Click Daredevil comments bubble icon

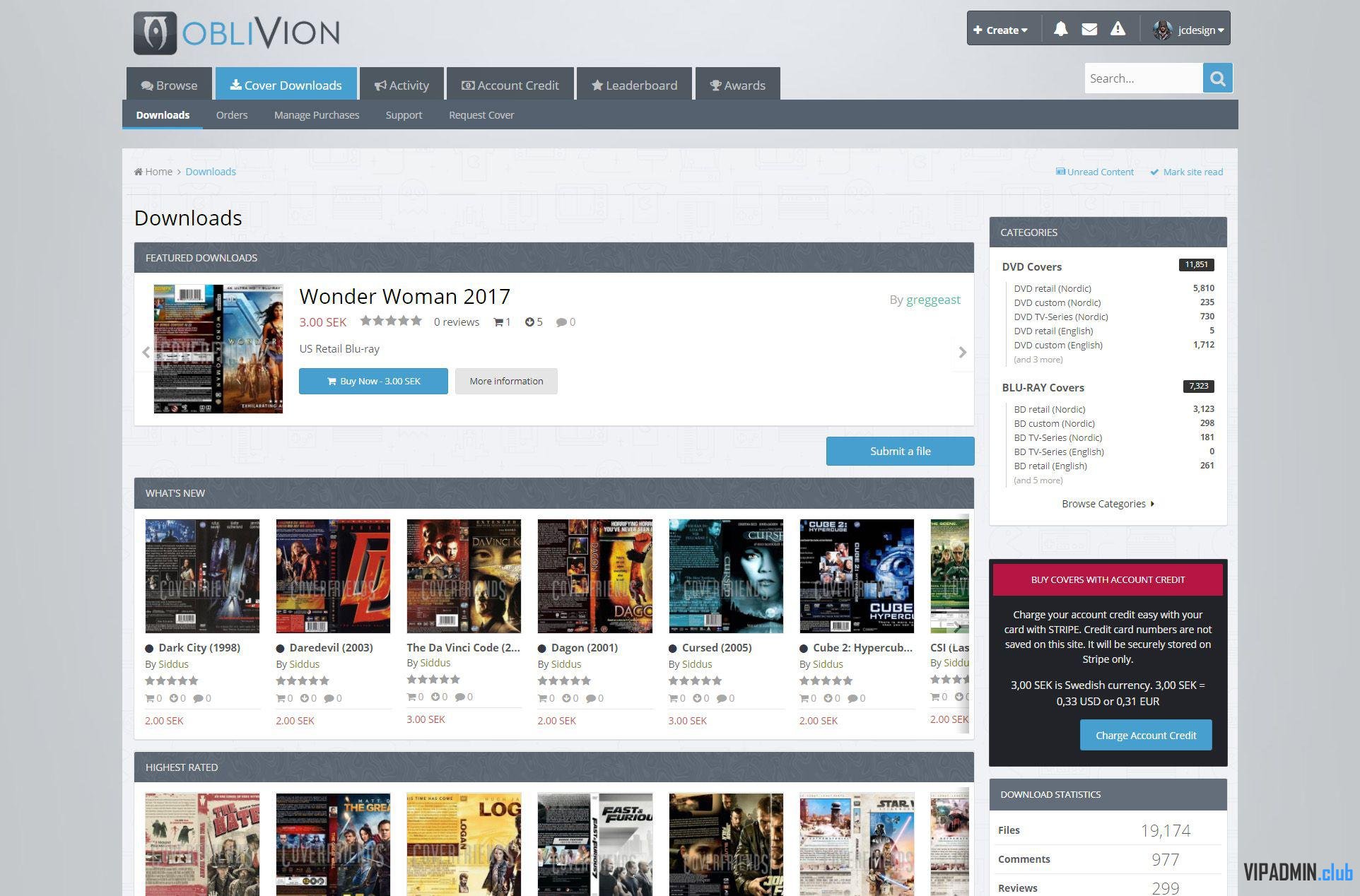pos(329,698)
